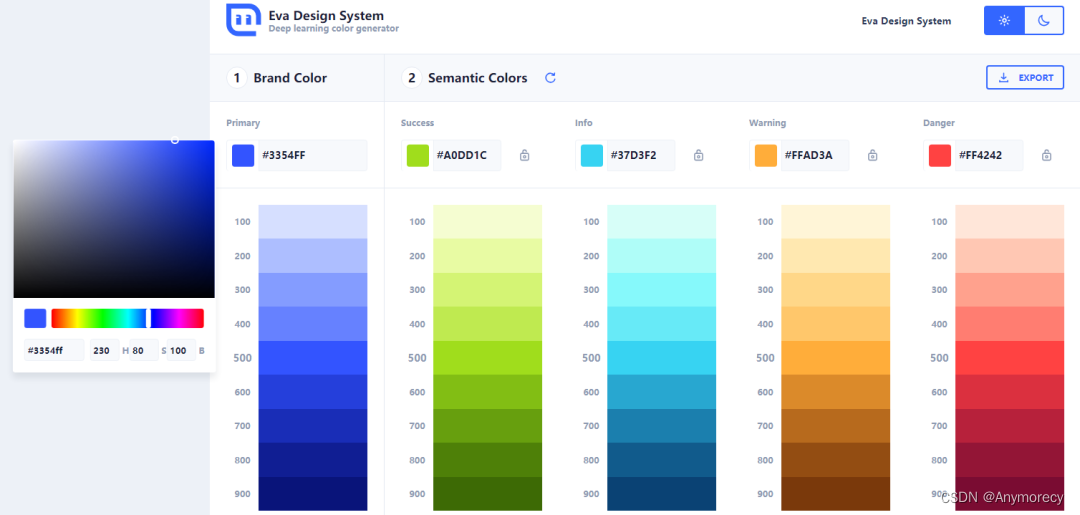This screenshot has width=1080, height=515.
Task: Click the saturation-brightness gradient area
Action: pos(114,219)
